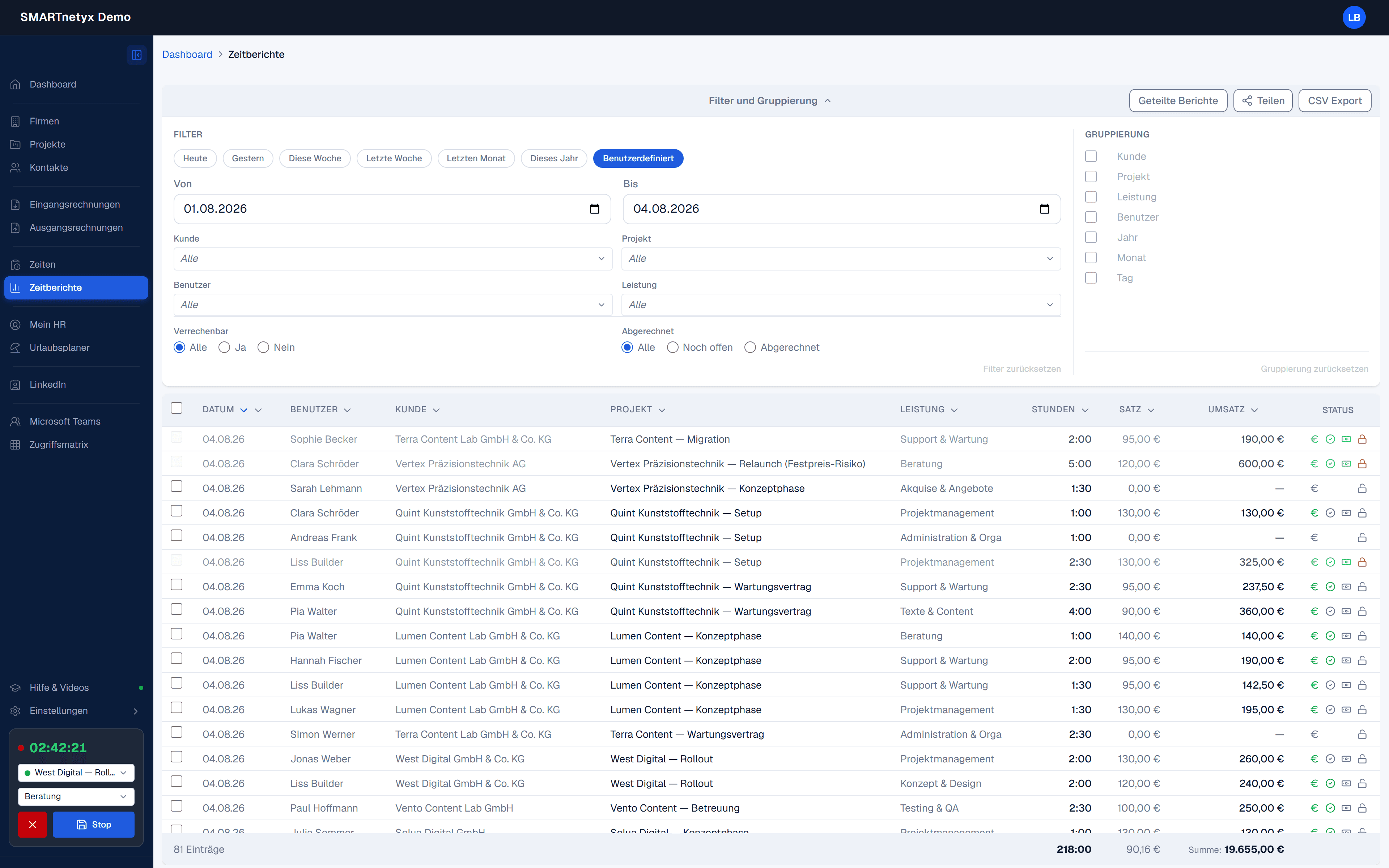Click the Teilen share button

pos(1263,101)
